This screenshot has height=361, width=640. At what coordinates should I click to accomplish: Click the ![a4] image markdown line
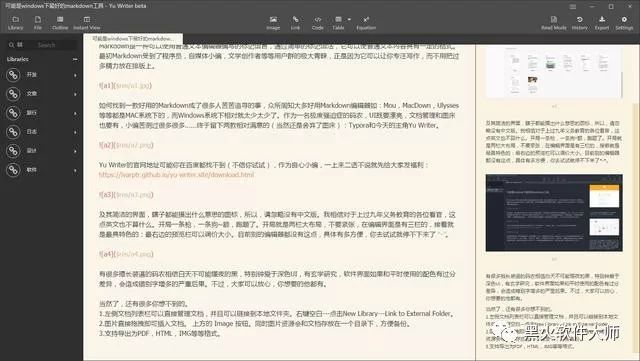coord(126,254)
